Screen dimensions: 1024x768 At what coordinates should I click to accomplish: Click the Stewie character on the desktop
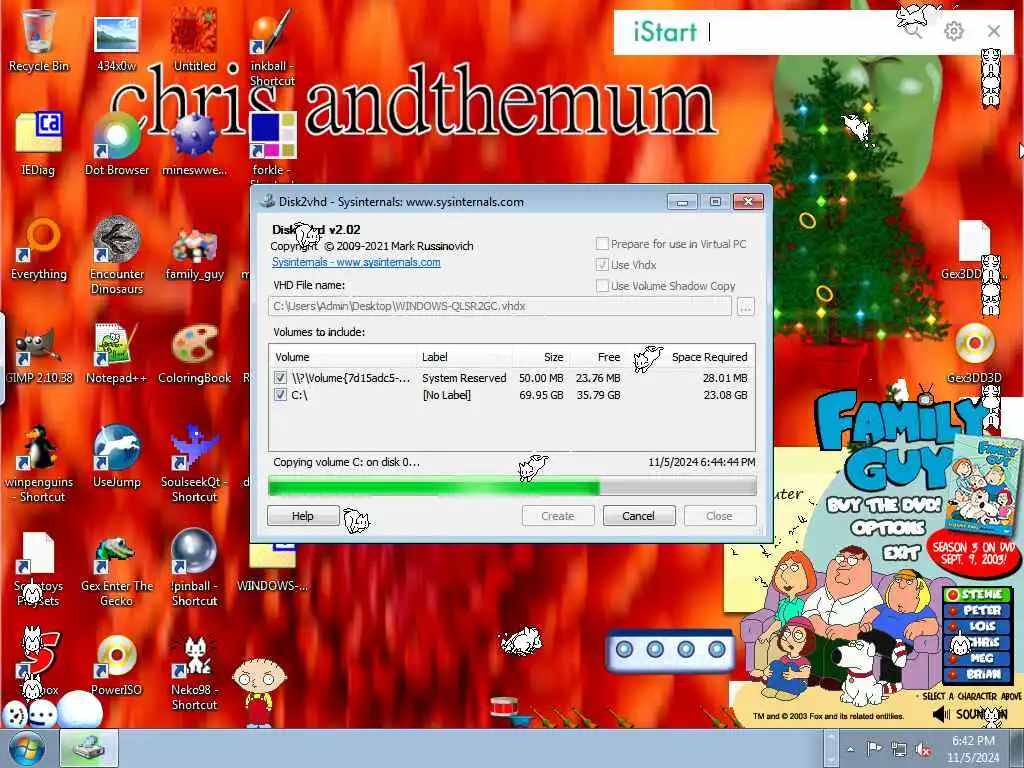259,692
